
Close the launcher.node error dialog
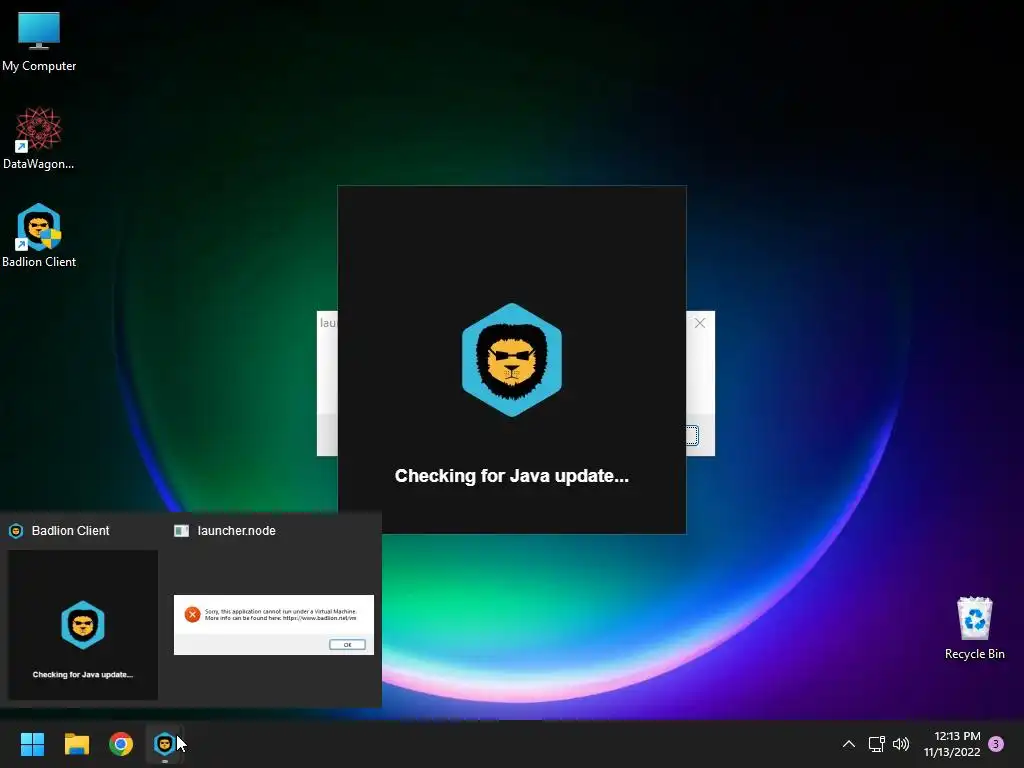point(699,323)
